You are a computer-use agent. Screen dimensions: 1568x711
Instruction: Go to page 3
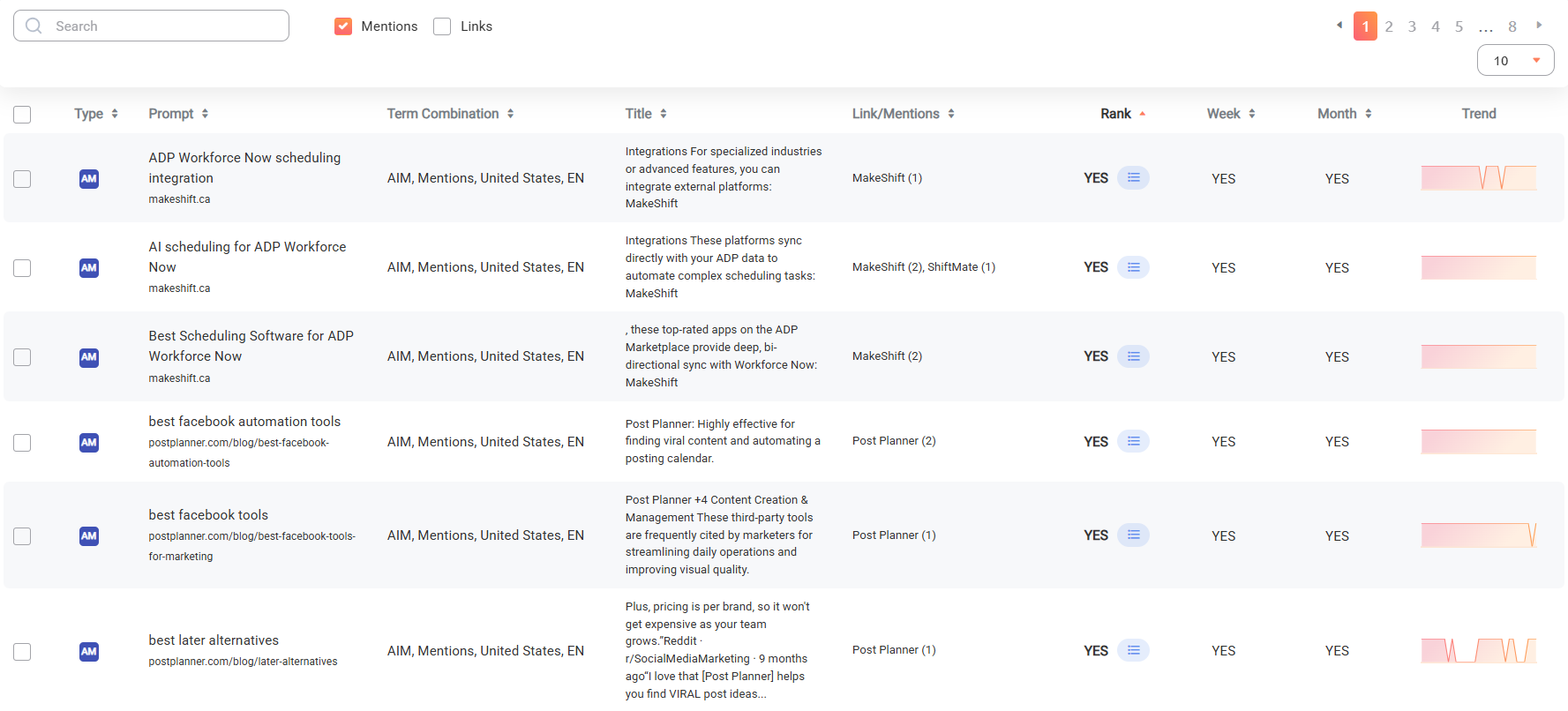click(x=1412, y=26)
